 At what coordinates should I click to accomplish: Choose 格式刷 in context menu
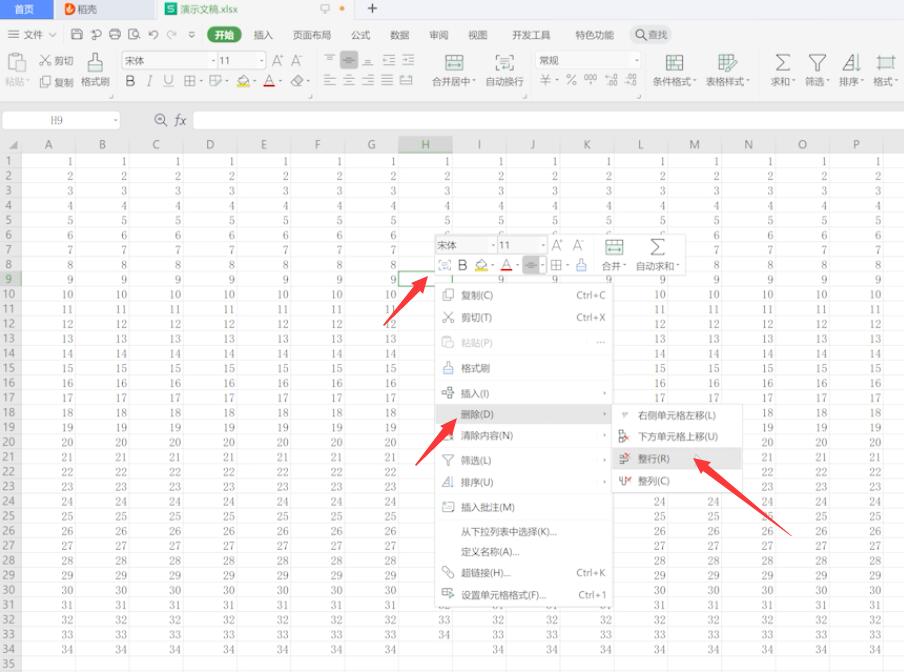[x=523, y=368]
